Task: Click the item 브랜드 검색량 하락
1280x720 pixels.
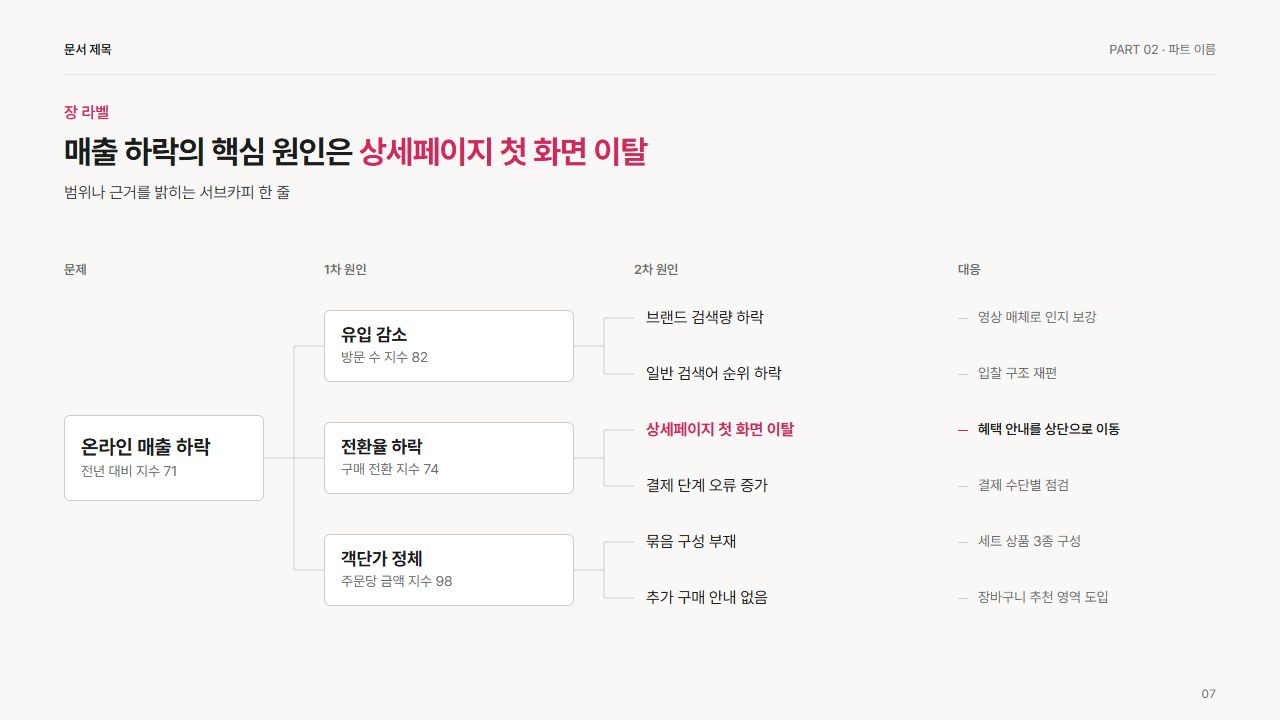Action: 705,317
